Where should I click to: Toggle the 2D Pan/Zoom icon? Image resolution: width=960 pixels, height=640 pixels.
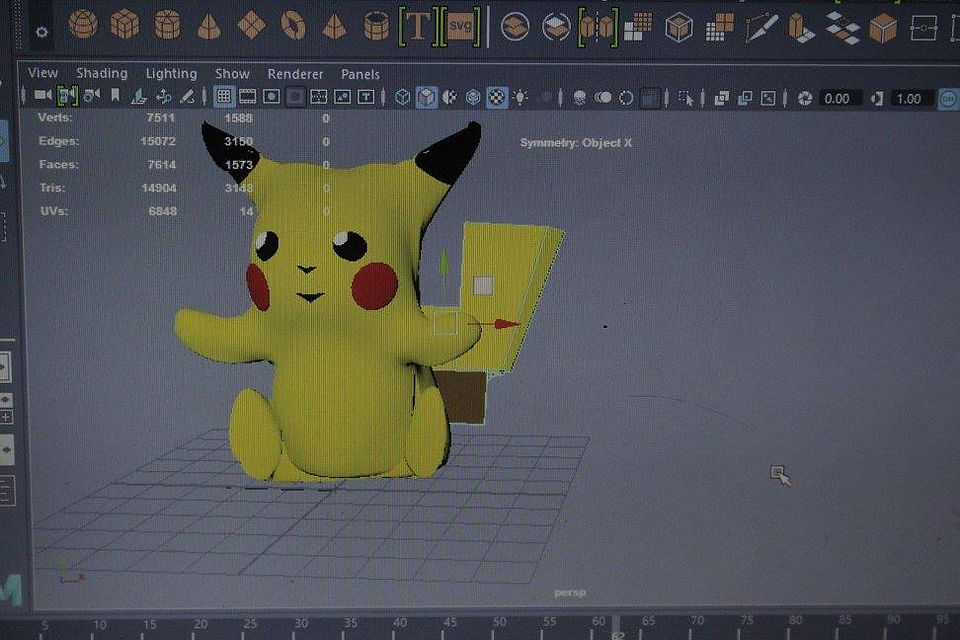tap(163, 96)
